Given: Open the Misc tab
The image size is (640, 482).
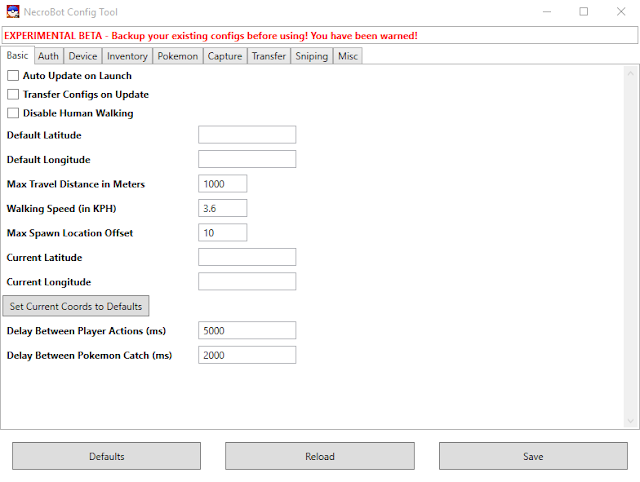Looking at the screenshot, I should pos(348,56).
